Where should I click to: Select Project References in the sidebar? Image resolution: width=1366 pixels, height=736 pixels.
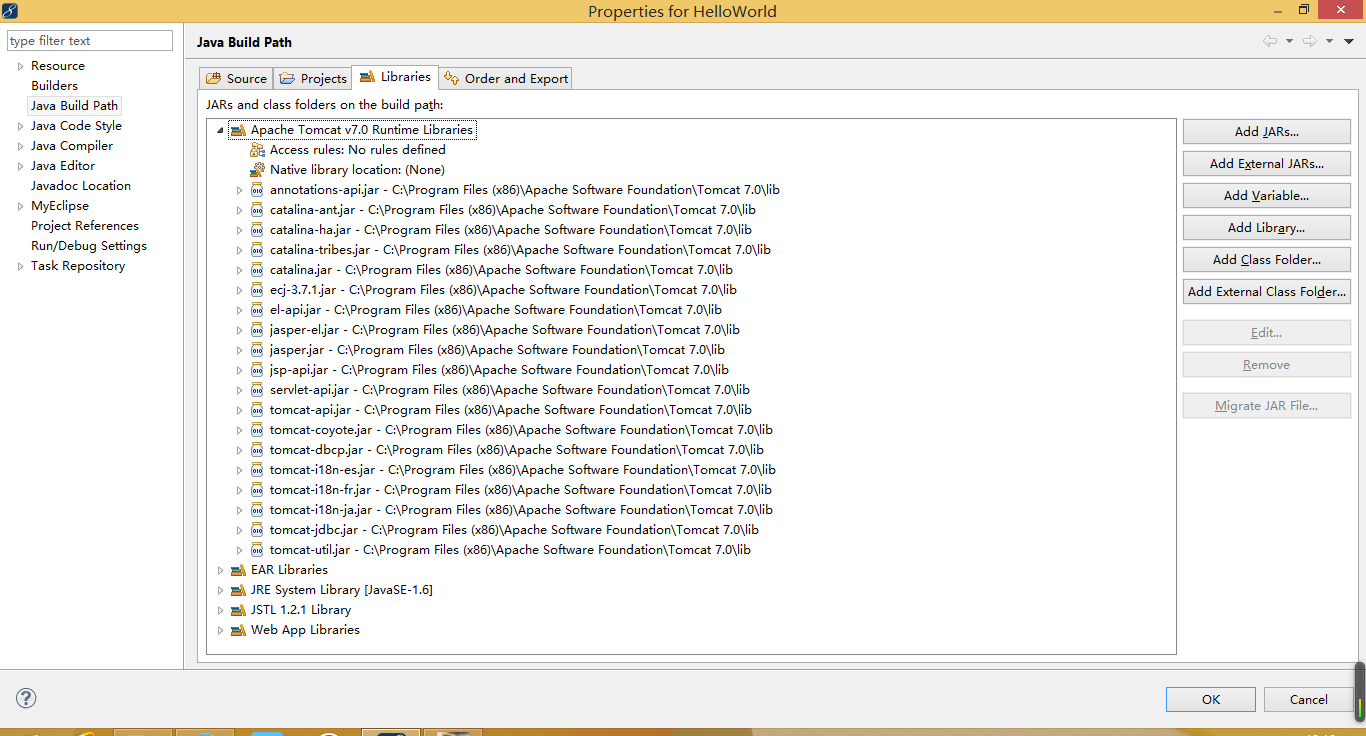[x=85, y=226]
